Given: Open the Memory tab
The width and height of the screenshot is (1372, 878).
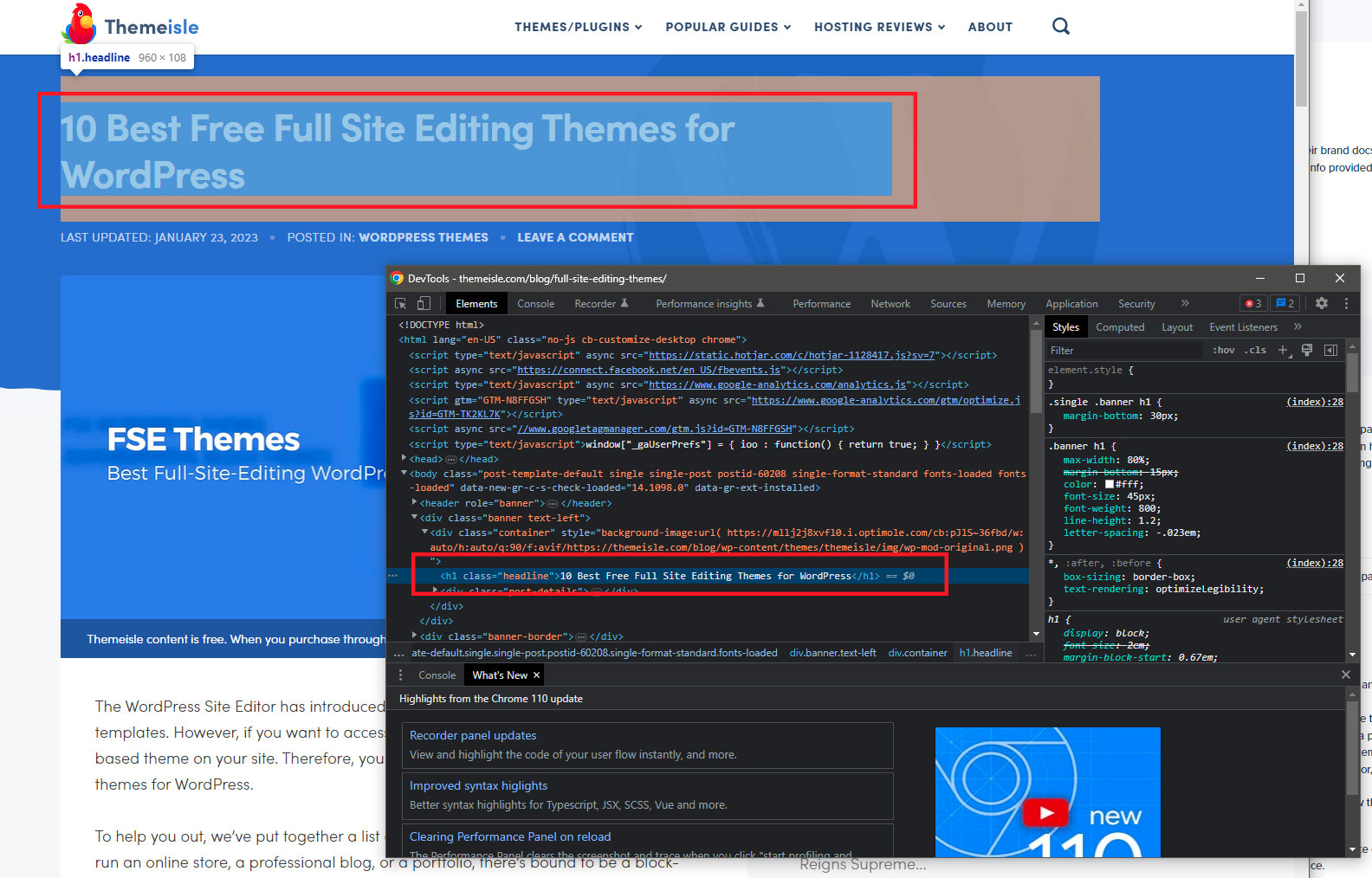Looking at the screenshot, I should click(1006, 304).
